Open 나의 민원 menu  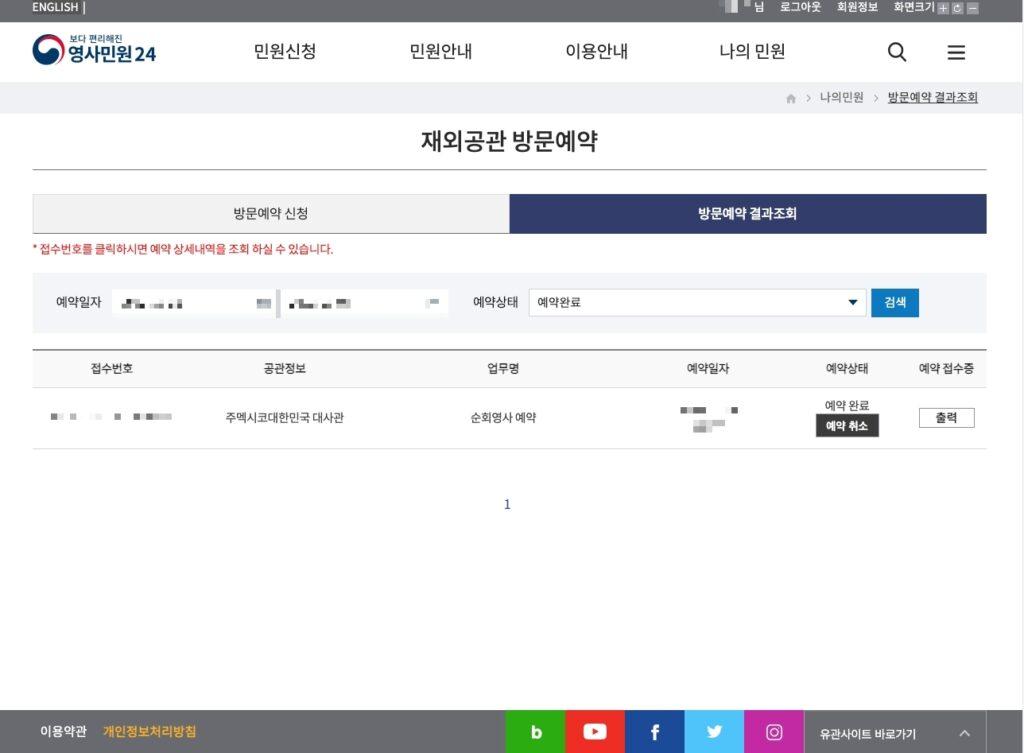(752, 52)
